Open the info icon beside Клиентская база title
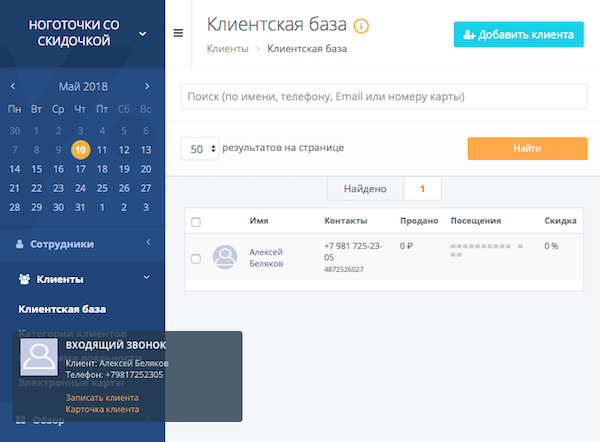 (361, 26)
